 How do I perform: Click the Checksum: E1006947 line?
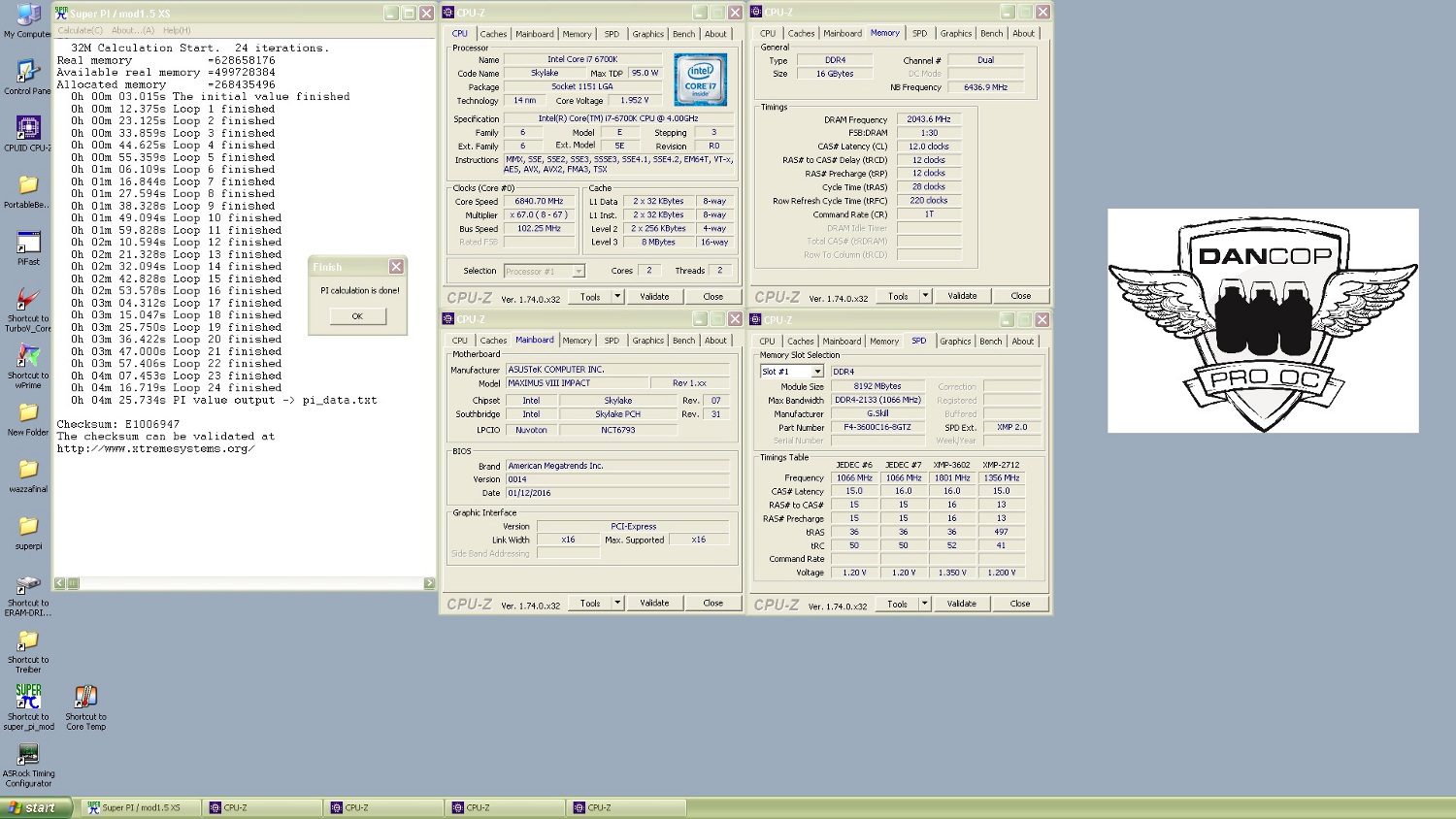pyautogui.click(x=118, y=424)
